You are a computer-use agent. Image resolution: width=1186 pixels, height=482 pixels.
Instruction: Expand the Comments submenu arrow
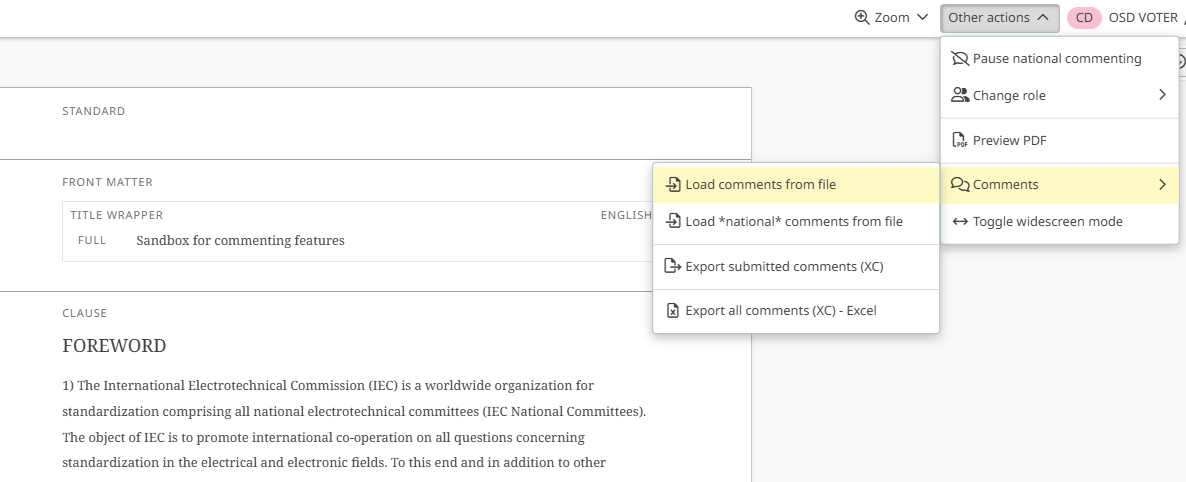click(1162, 185)
